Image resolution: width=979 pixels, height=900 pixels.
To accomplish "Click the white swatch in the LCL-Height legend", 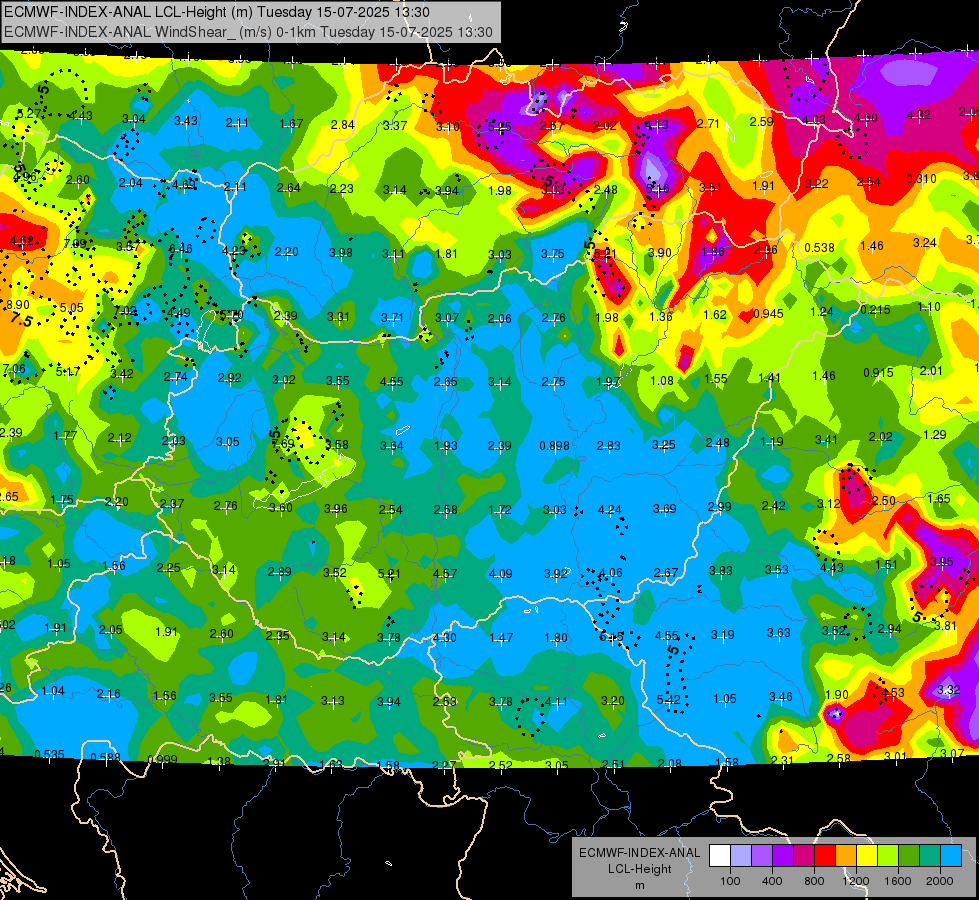I will tap(720, 856).
